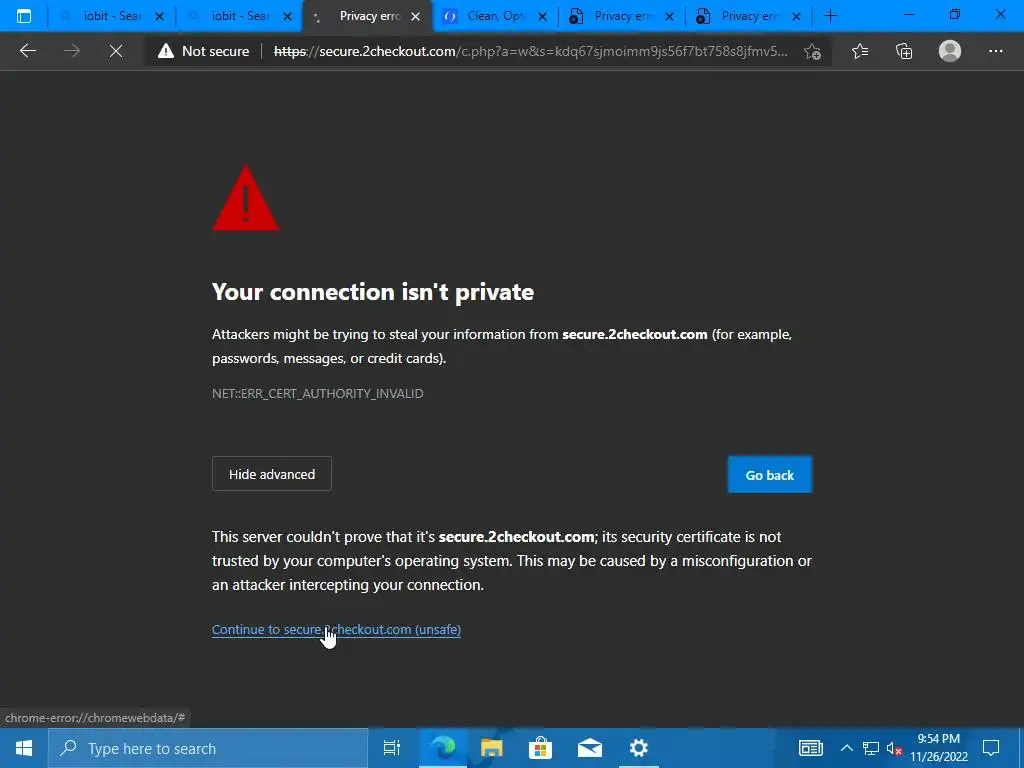1024x768 pixels.
Task: Continue to secure.2checkout.com (unsafe) link
Action: [x=336, y=630]
